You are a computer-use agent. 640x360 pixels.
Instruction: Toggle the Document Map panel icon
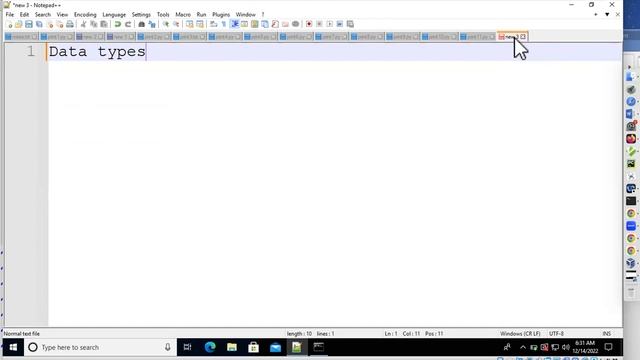(255, 24)
